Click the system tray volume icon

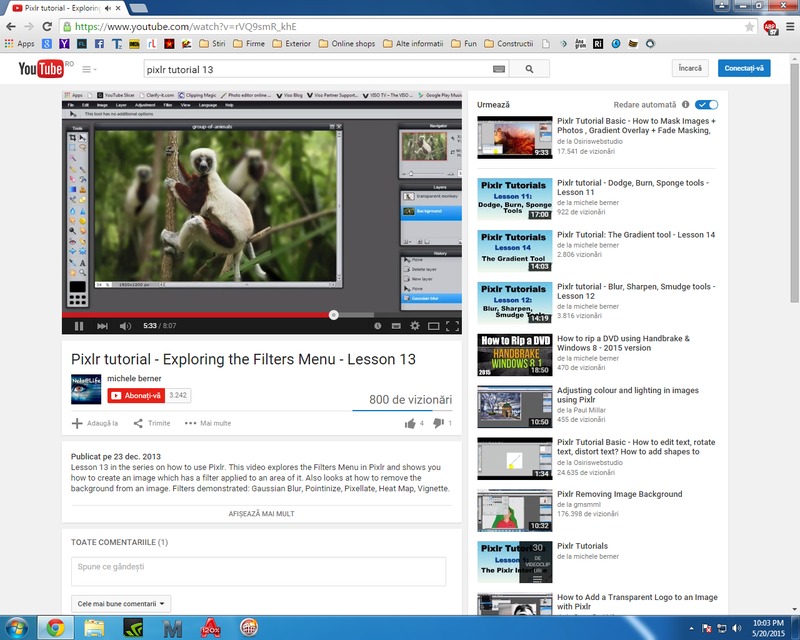click(x=736, y=628)
